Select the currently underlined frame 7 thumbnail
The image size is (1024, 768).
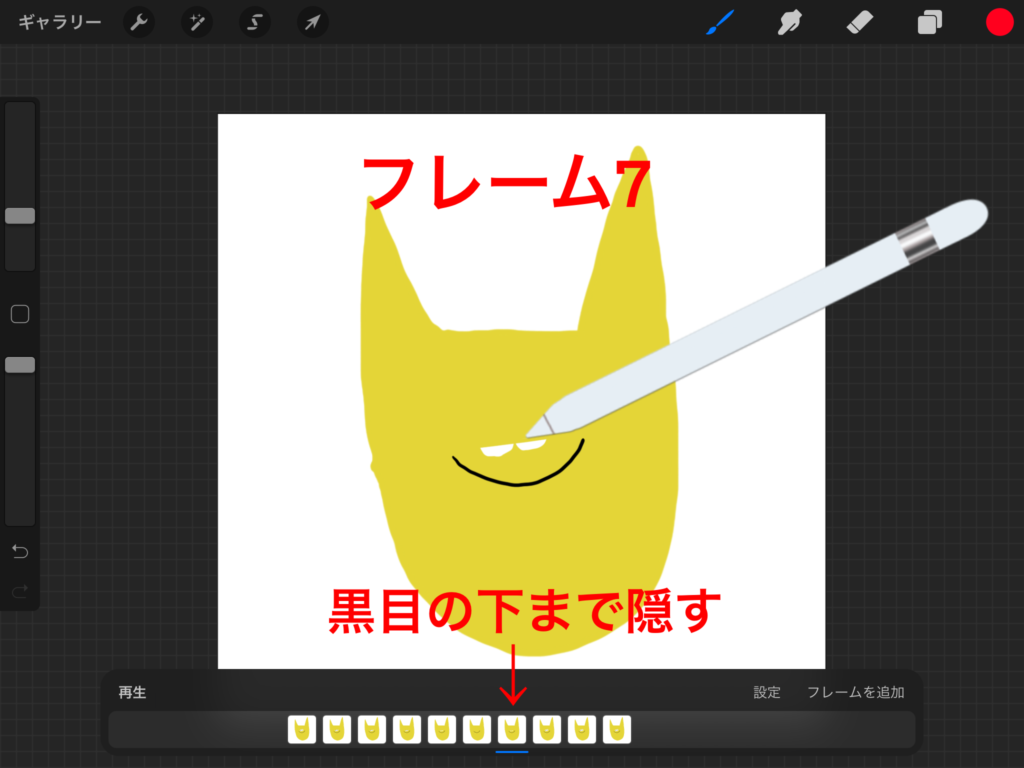tap(512, 730)
